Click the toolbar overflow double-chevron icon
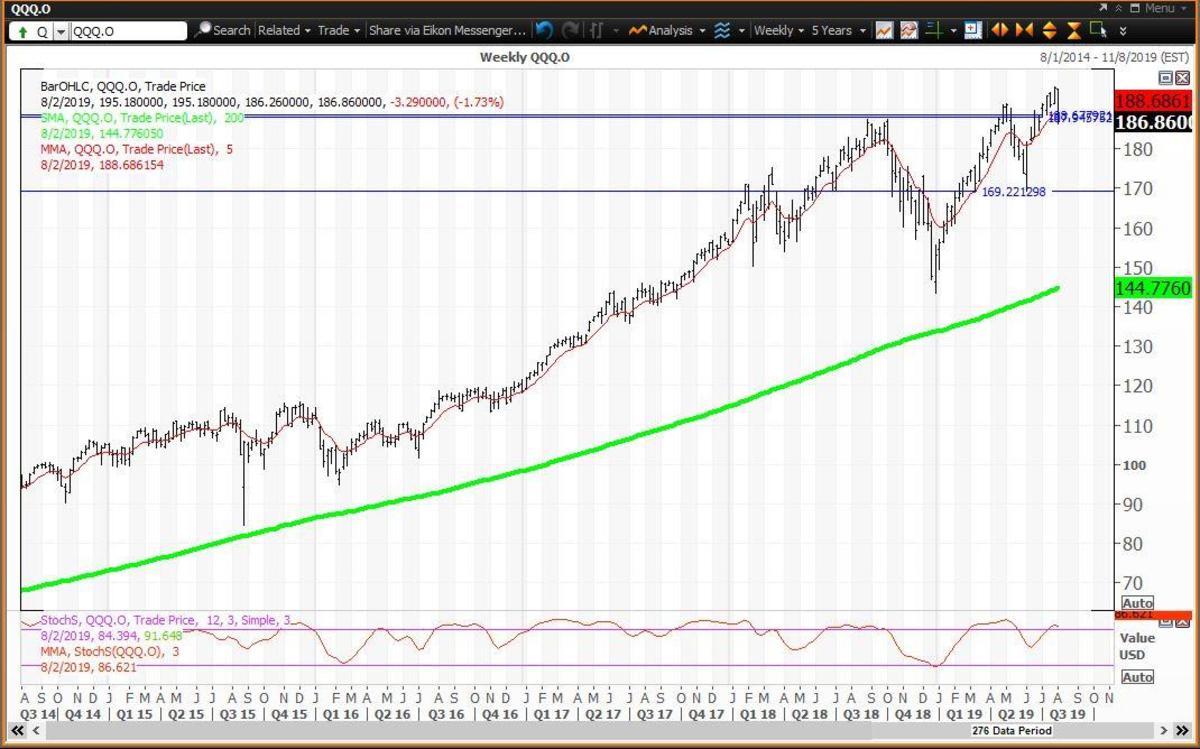The width and height of the screenshot is (1200, 749). pos(1123,31)
